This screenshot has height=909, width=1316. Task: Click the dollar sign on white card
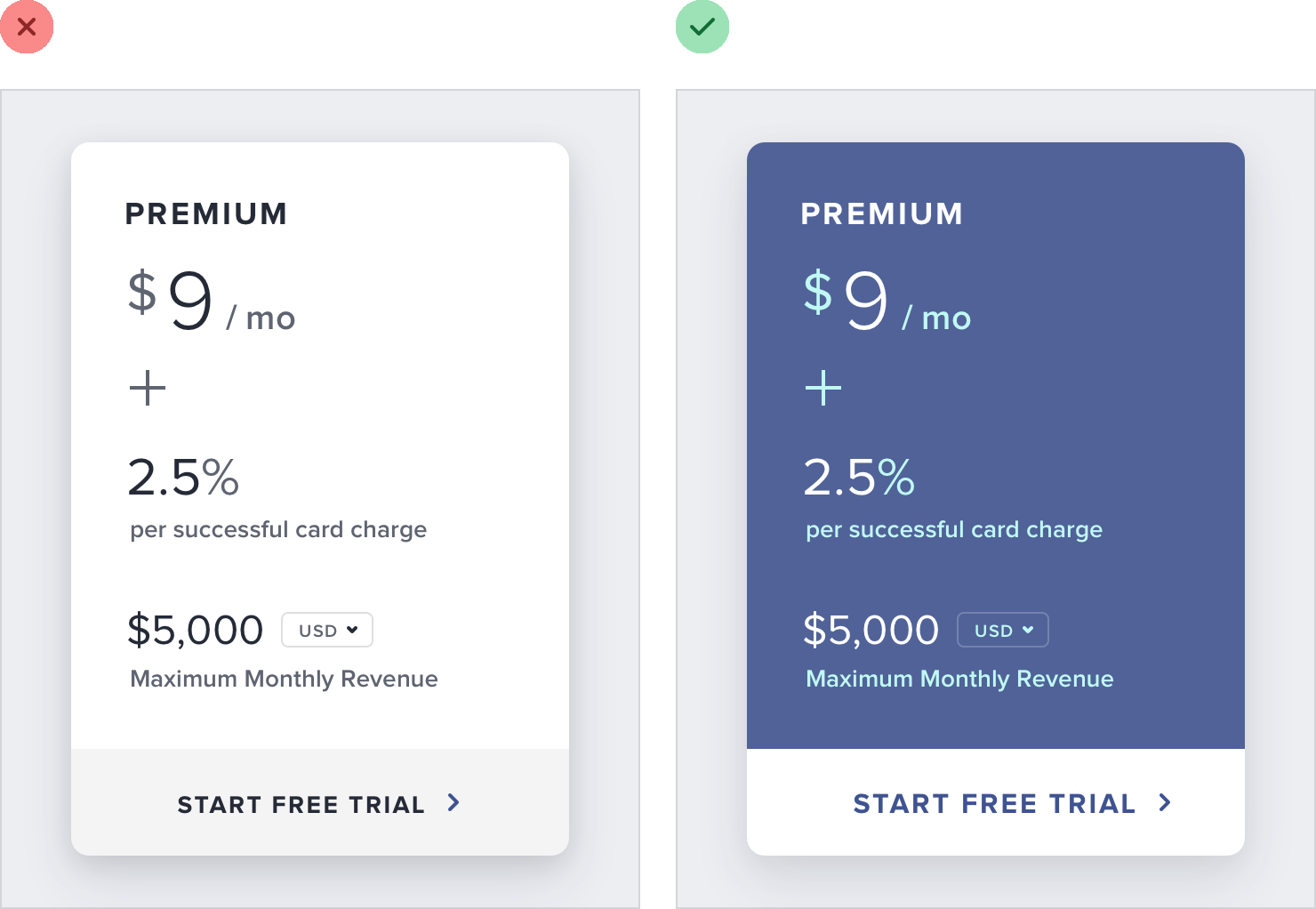[x=142, y=292]
